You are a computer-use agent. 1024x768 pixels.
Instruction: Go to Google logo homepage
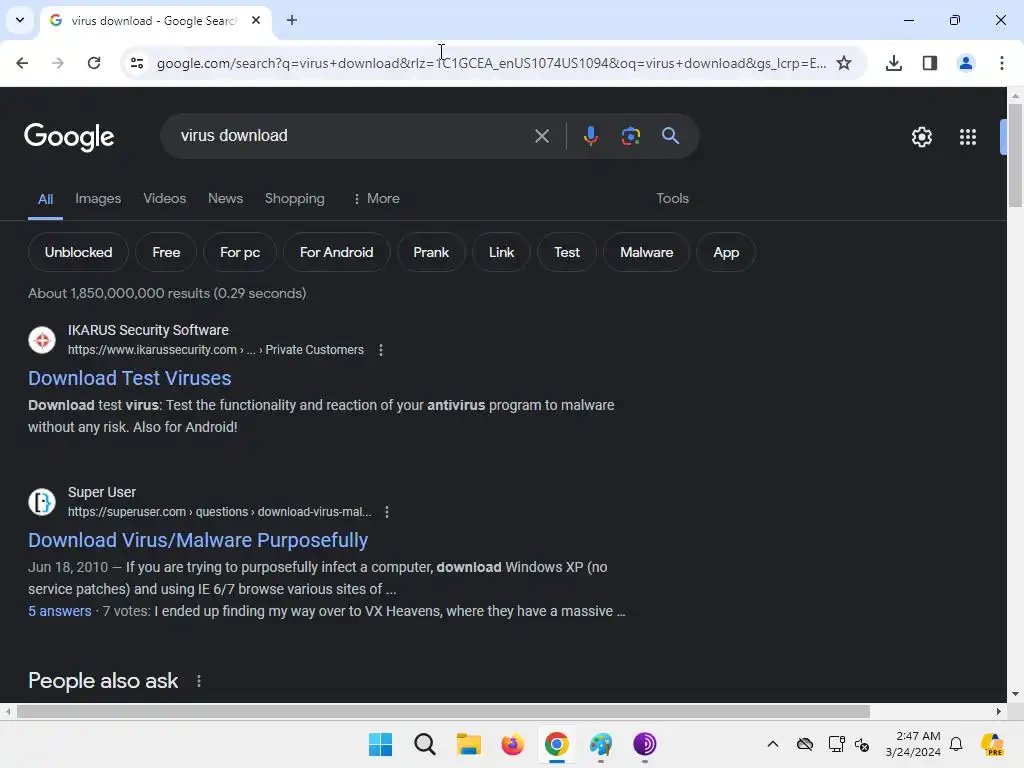coord(69,136)
